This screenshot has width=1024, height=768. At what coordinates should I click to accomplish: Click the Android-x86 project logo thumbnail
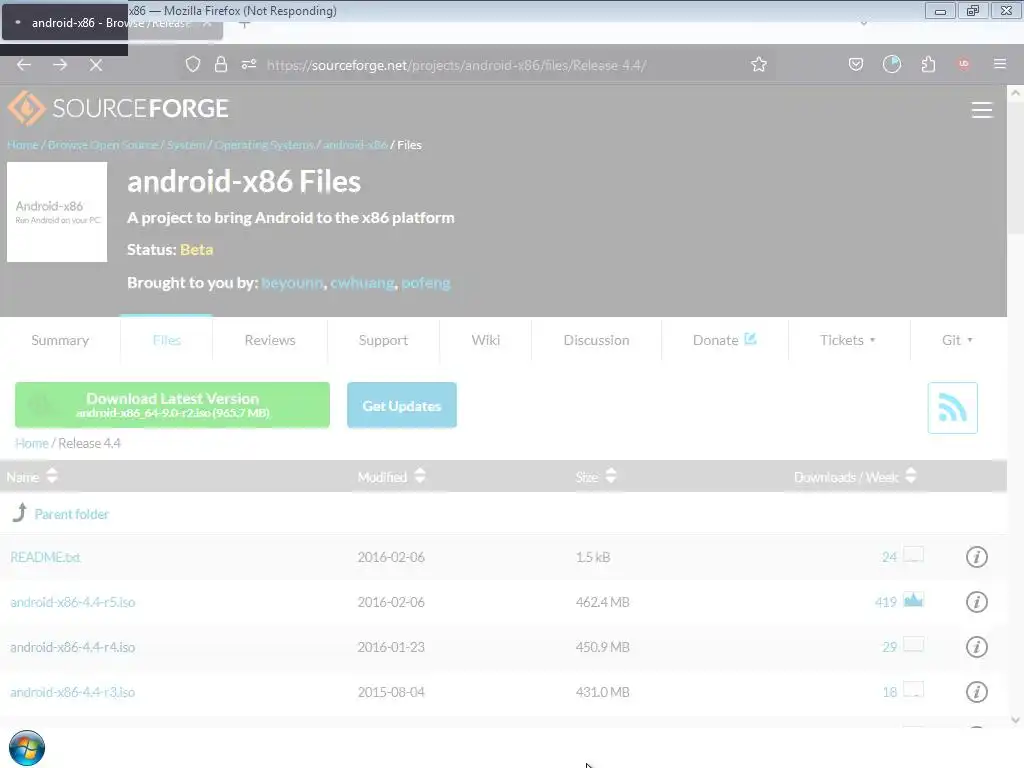(x=57, y=212)
